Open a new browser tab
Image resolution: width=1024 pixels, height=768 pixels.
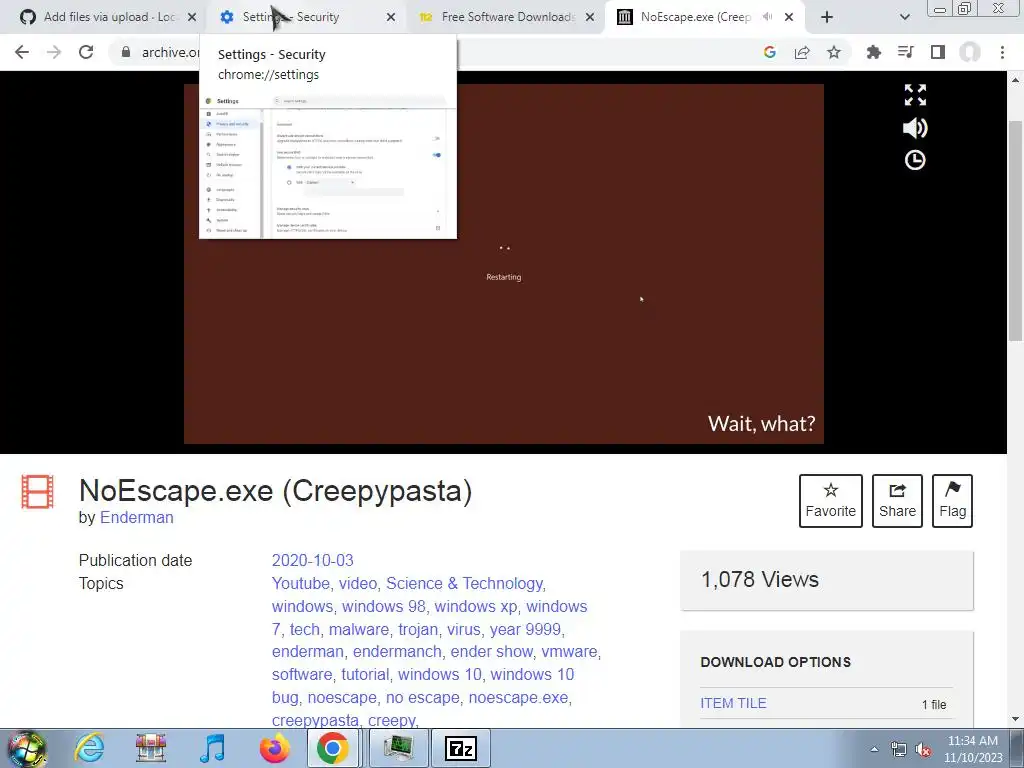[x=827, y=17]
